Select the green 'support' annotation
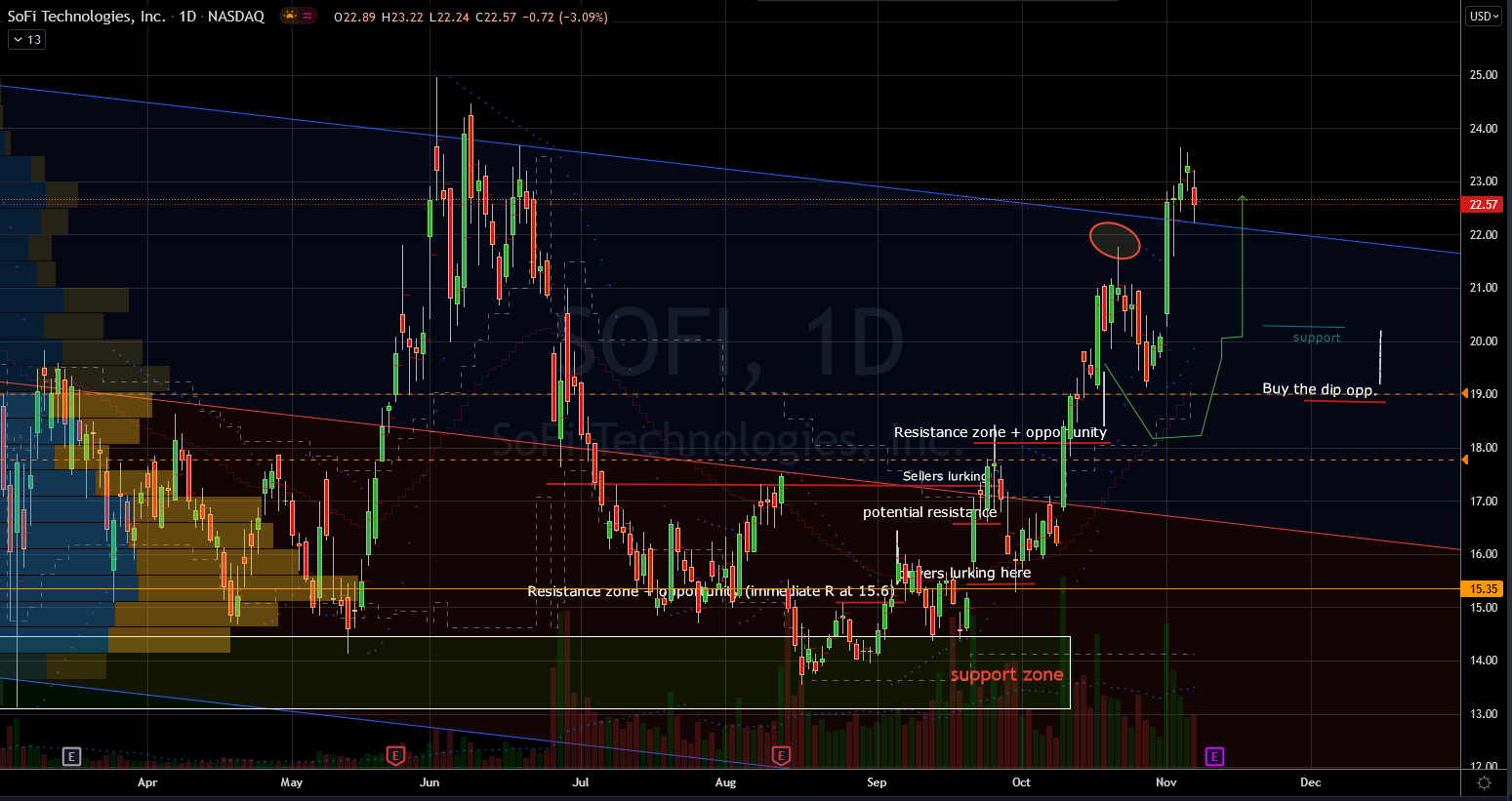The height and width of the screenshot is (801, 1512). point(1317,338)
